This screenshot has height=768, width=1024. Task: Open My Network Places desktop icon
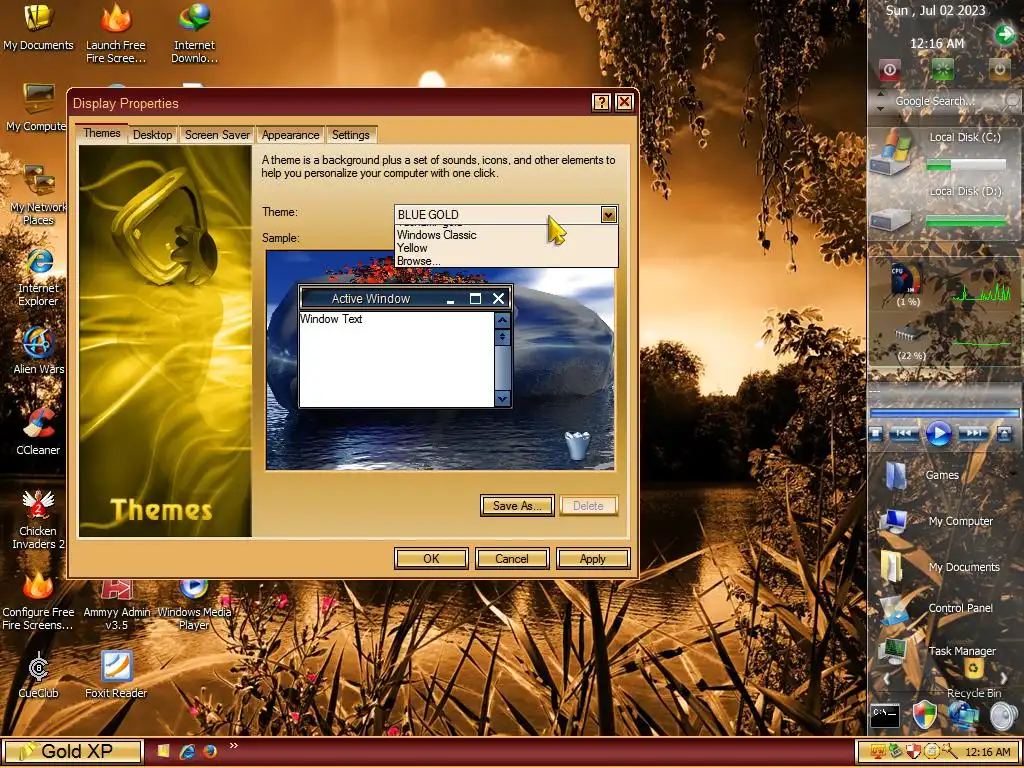pos(38,195)
